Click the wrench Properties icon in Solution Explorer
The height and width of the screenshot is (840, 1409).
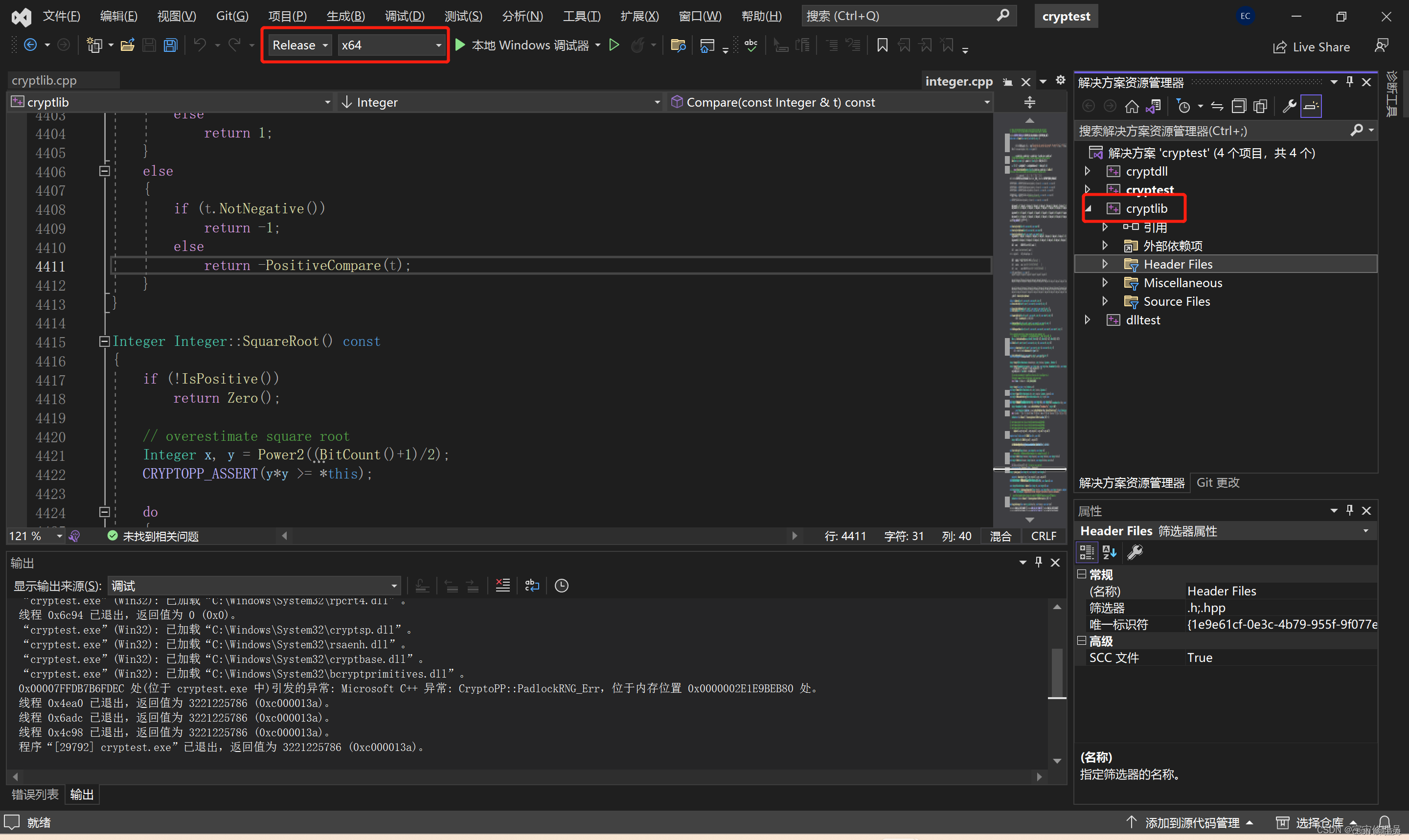pyautogui.click(x=1289, y=107)
